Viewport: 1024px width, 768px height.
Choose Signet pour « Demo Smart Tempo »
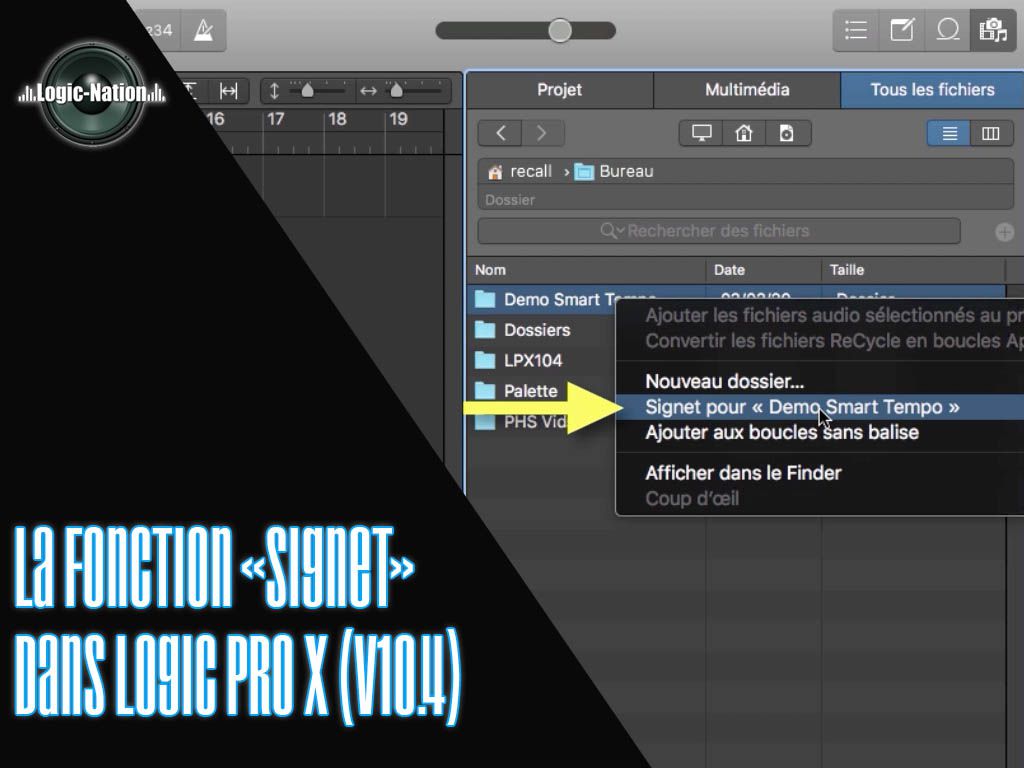pyautogui.click(x=802, y=407)
